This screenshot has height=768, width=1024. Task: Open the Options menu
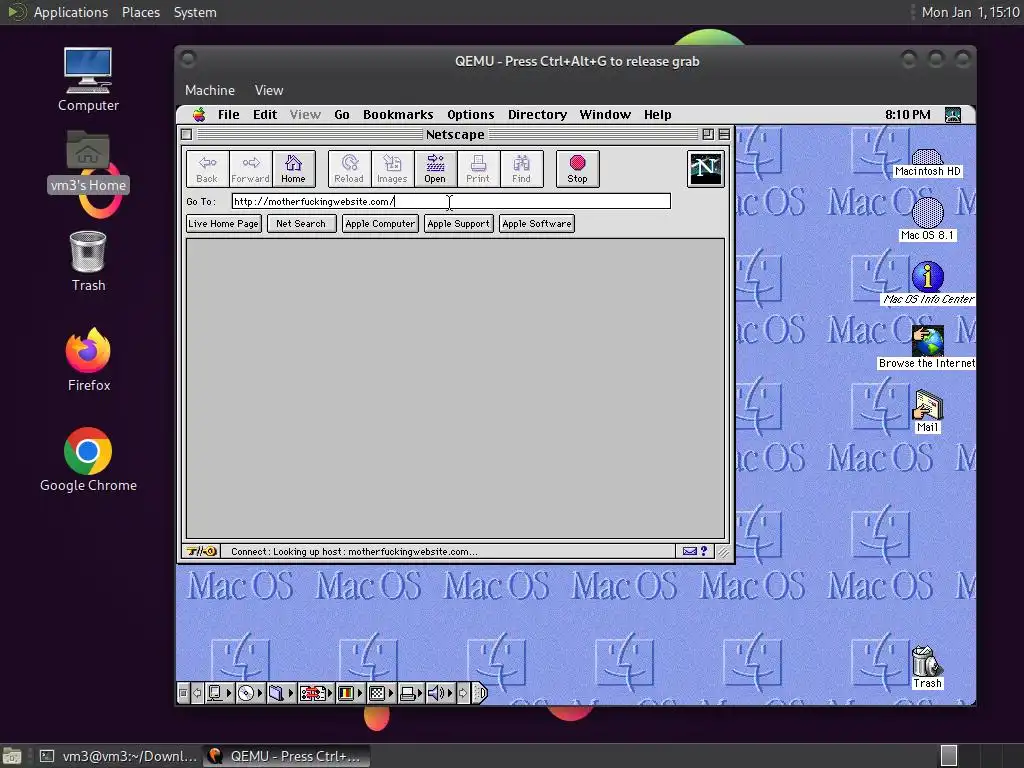tap(471, 115)
